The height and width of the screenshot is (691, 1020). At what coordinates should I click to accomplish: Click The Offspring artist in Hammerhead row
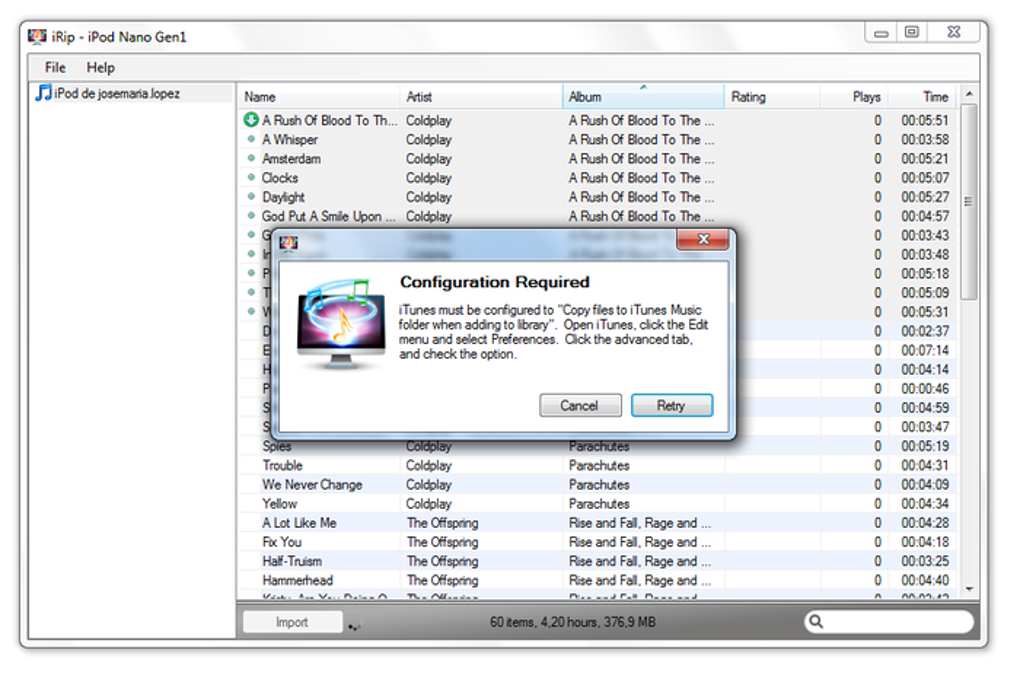pyautogui.click(x=442, y=580)
